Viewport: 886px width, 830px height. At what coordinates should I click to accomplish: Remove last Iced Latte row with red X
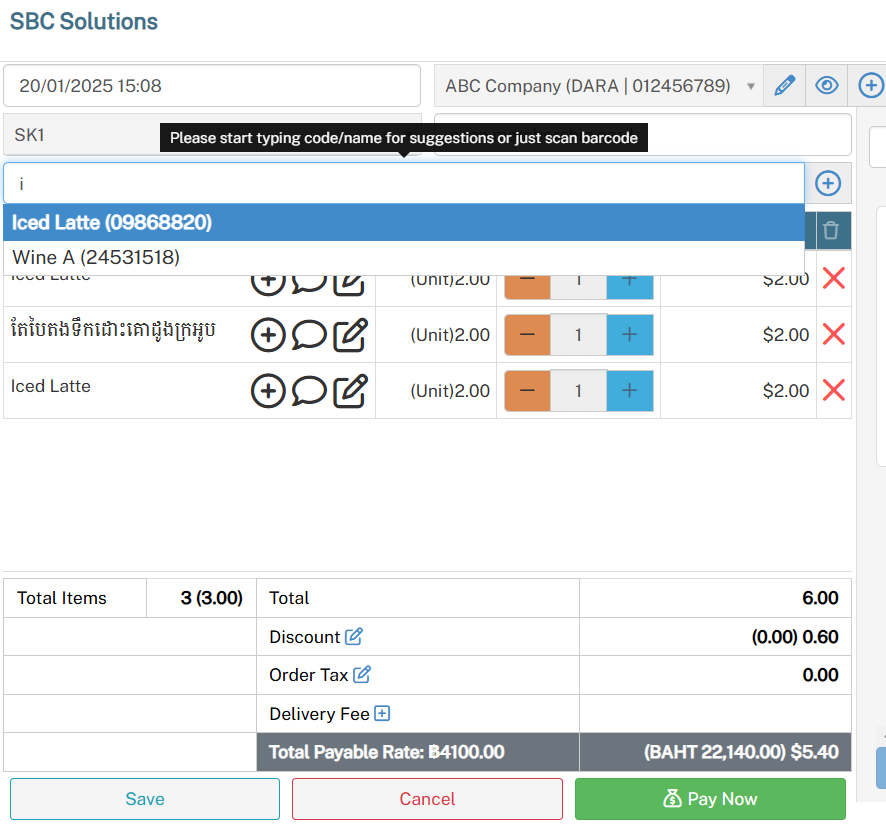tap(833, 390)
